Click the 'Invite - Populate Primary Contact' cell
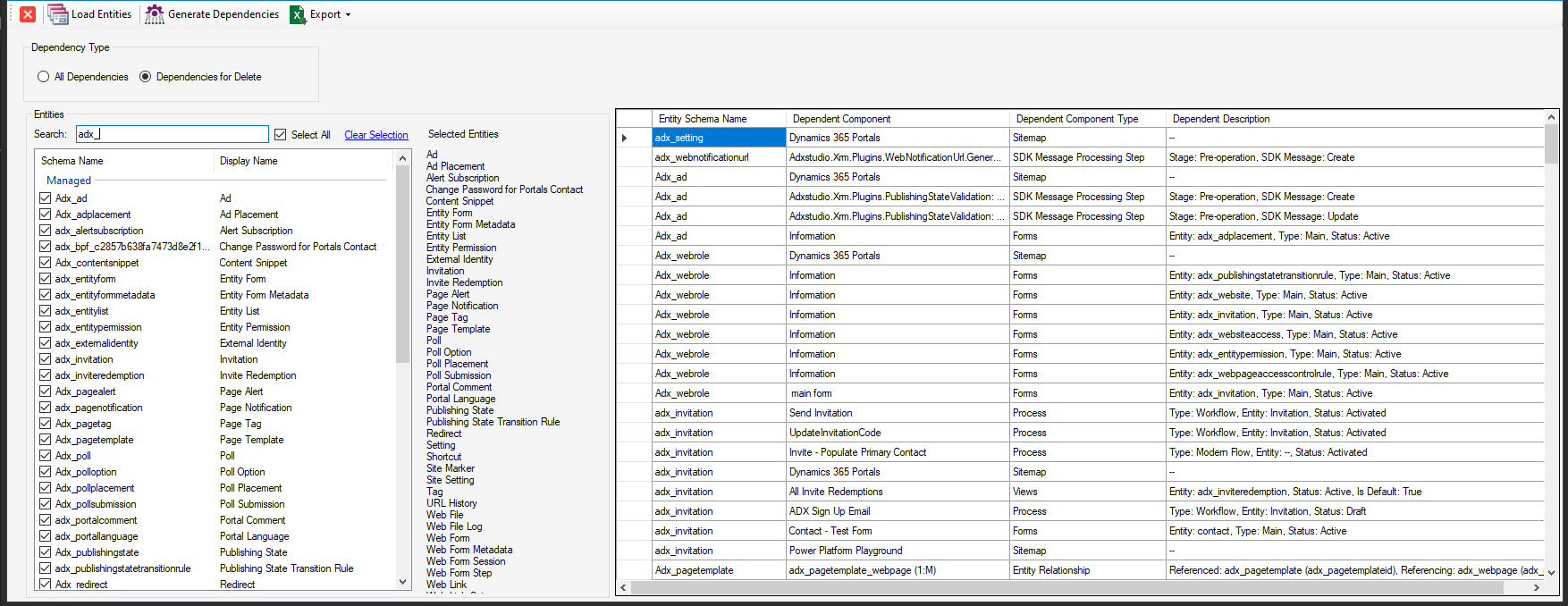The image size is (1568, 606). click(x=898, y=452)
